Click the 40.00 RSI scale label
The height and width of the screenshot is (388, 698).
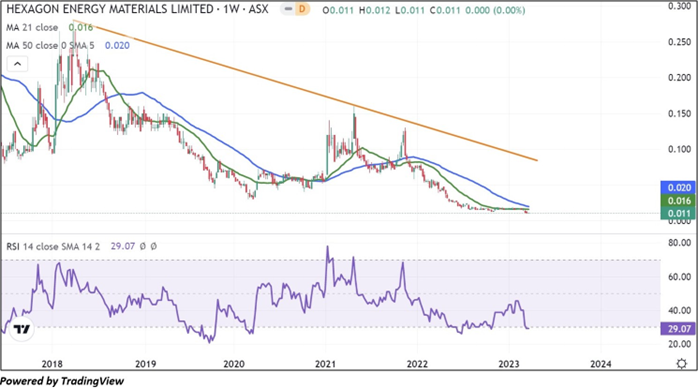[x=679, y=311]
